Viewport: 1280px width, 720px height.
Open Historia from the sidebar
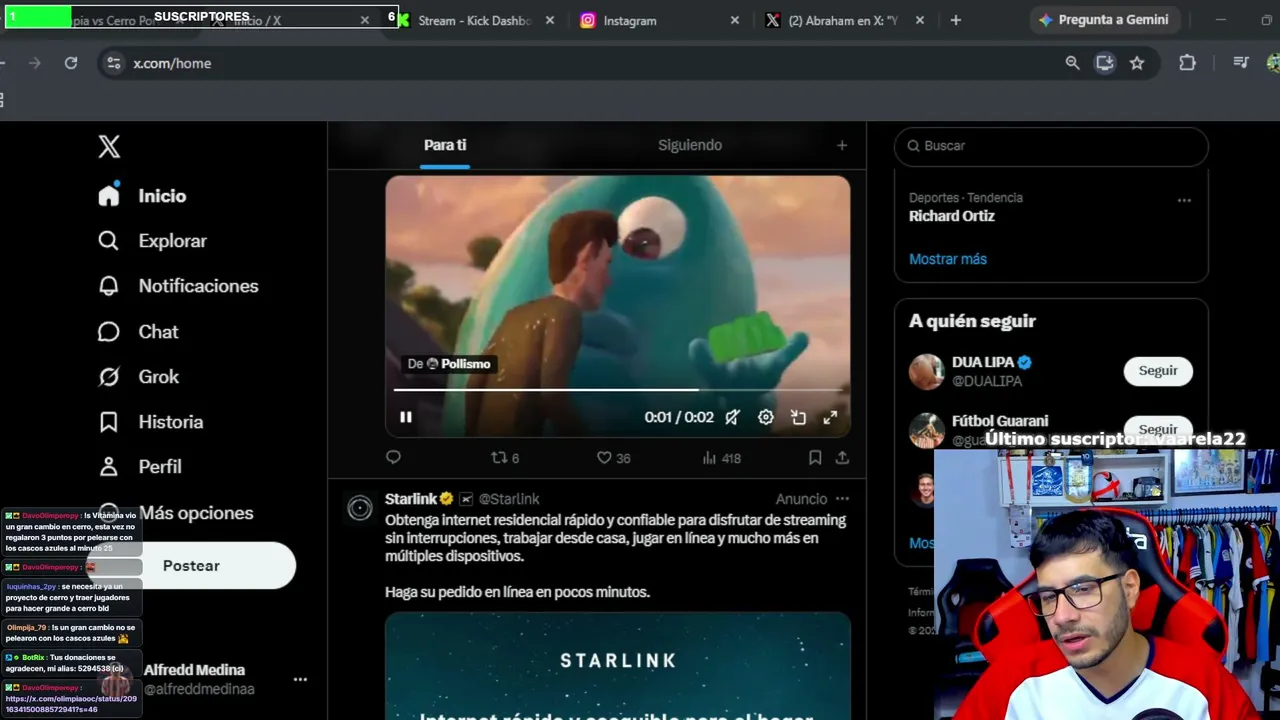coord(151,422)
